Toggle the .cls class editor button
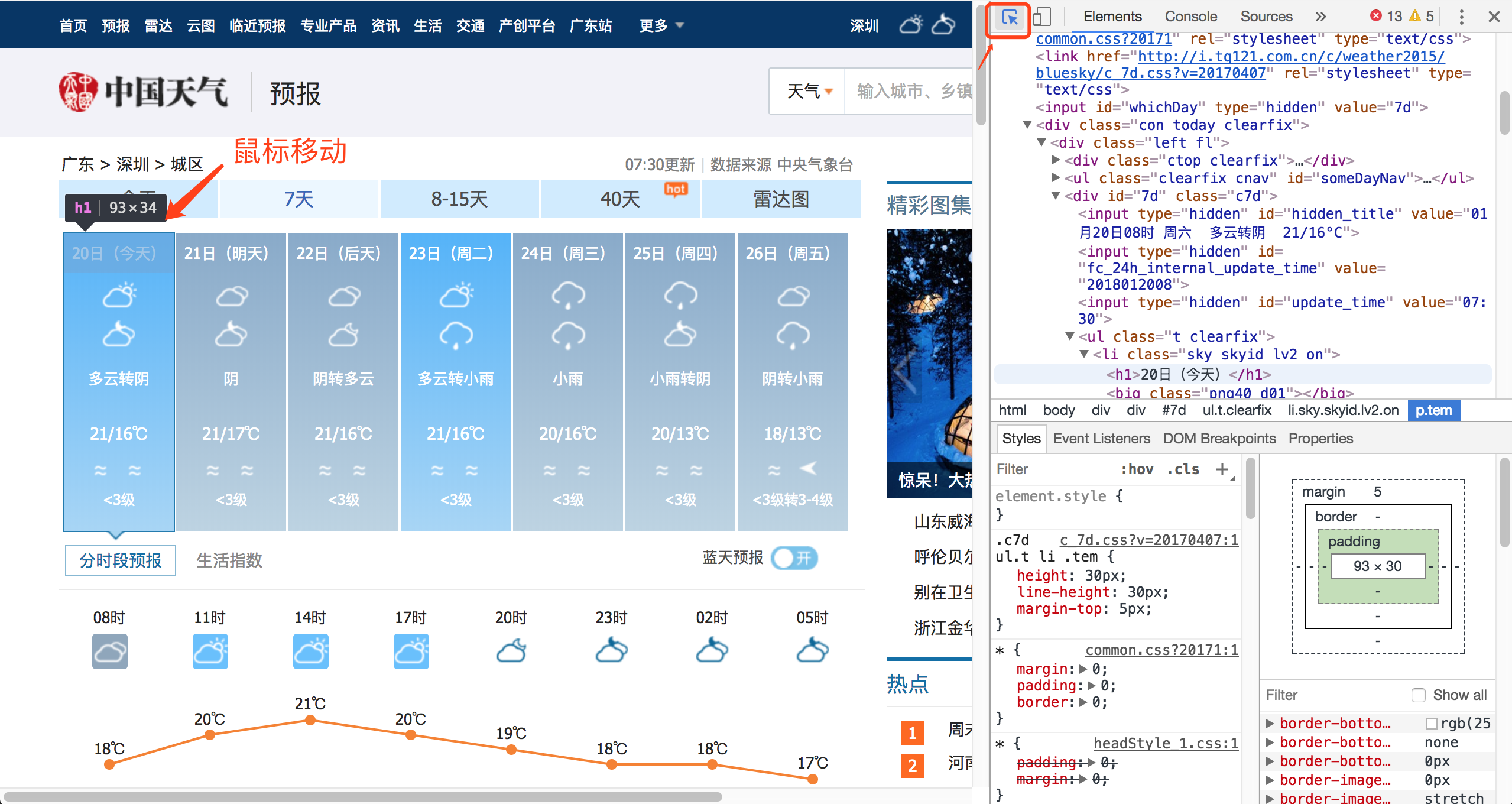Image resolution: width=1512 pixels, height=804 pixels. [x=1183, y=469]
